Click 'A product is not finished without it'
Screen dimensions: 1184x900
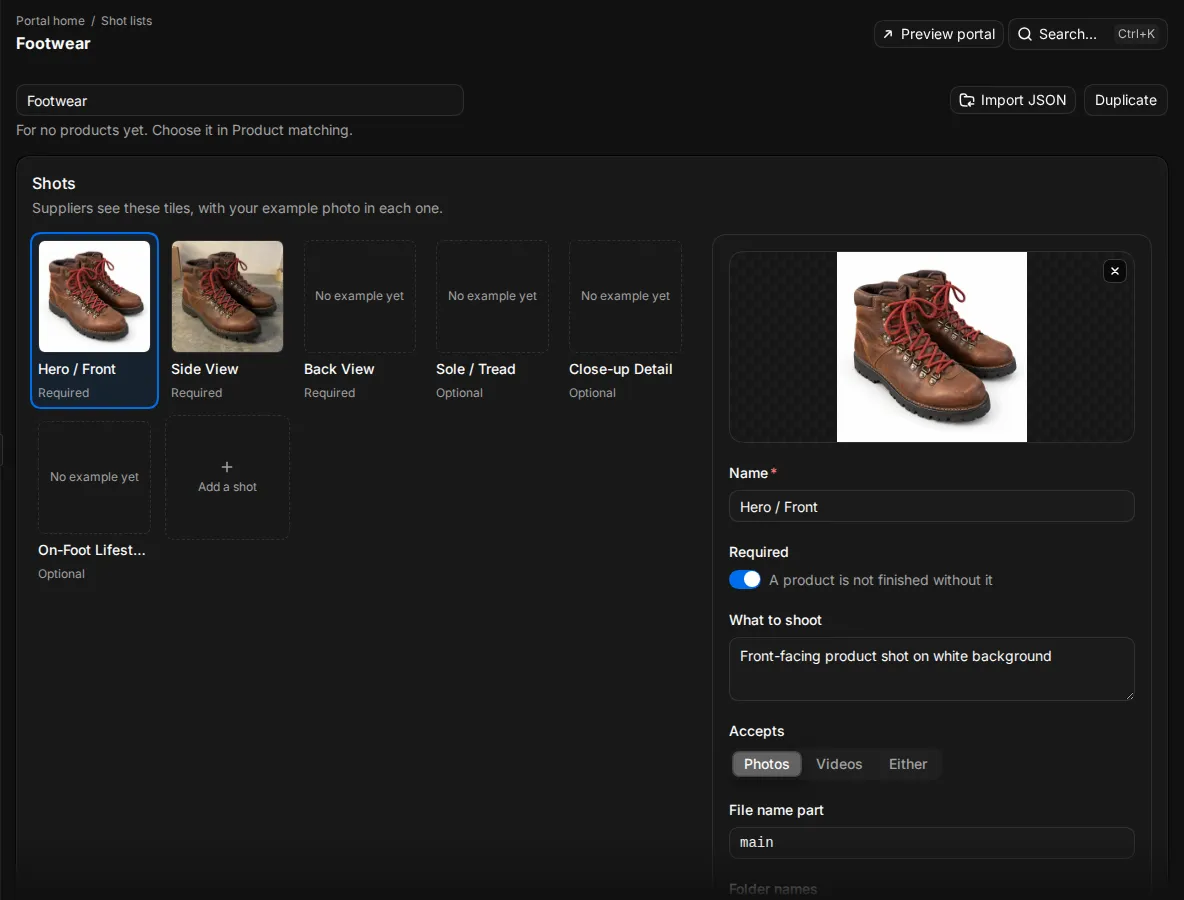coord(880,580)
